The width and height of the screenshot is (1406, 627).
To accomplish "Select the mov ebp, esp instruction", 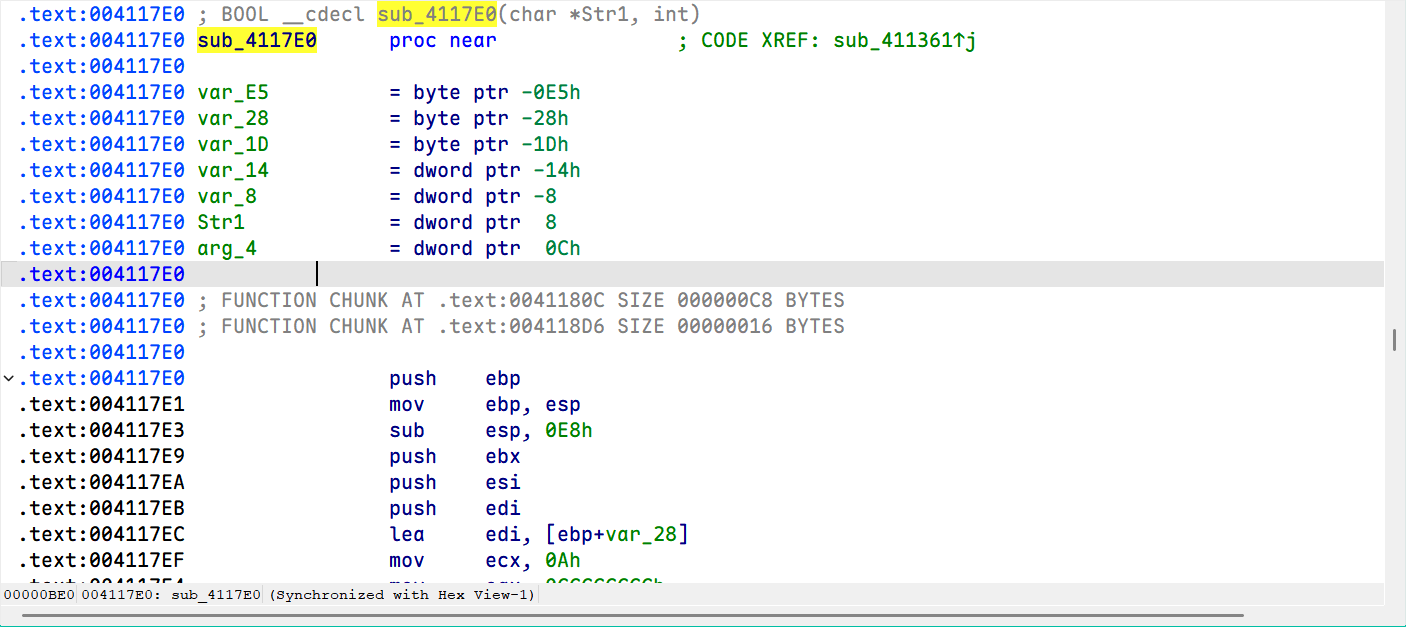I will coord(485,405).
